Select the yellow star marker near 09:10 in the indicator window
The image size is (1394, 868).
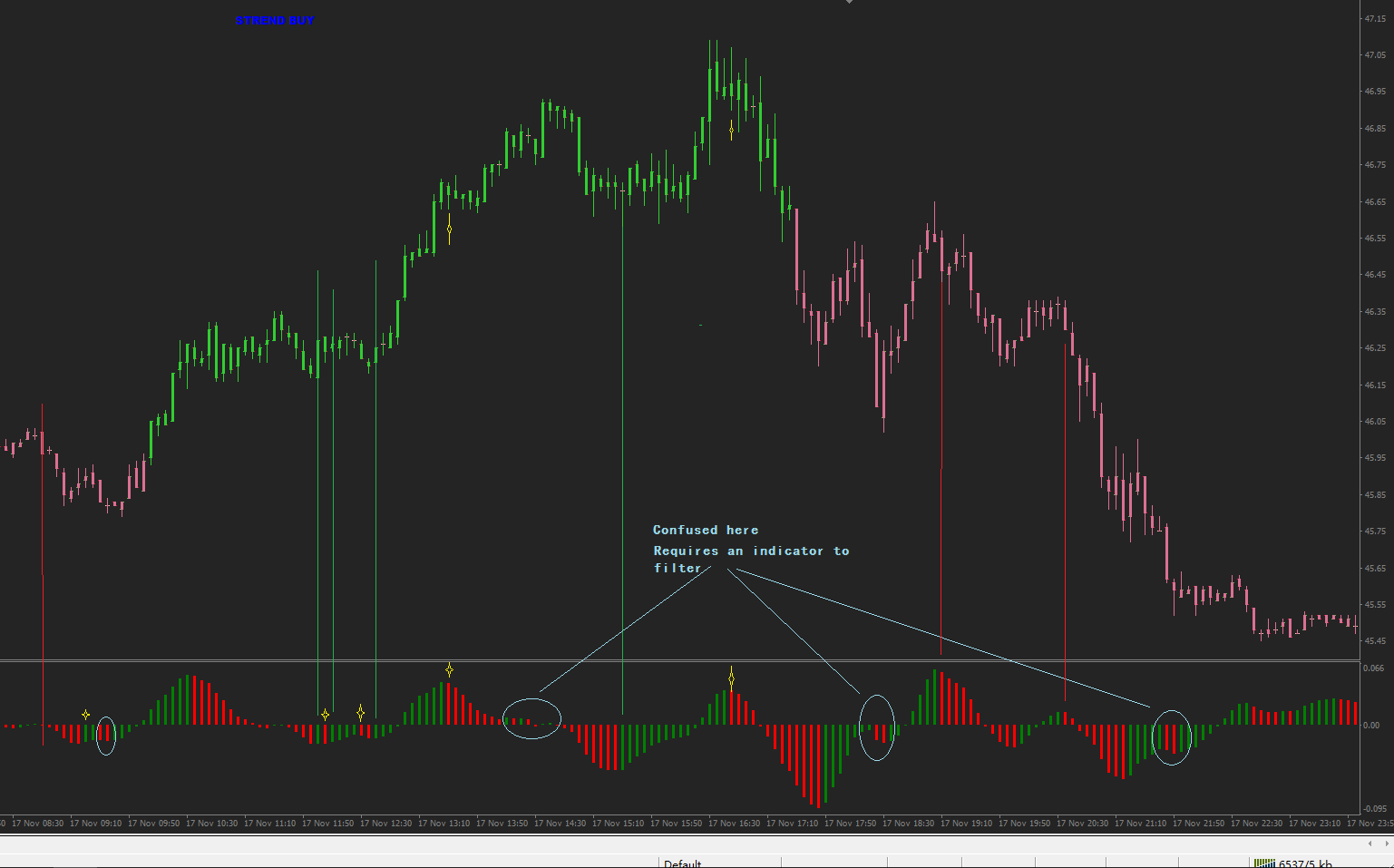pyautogui.click(x=86, y=715)
